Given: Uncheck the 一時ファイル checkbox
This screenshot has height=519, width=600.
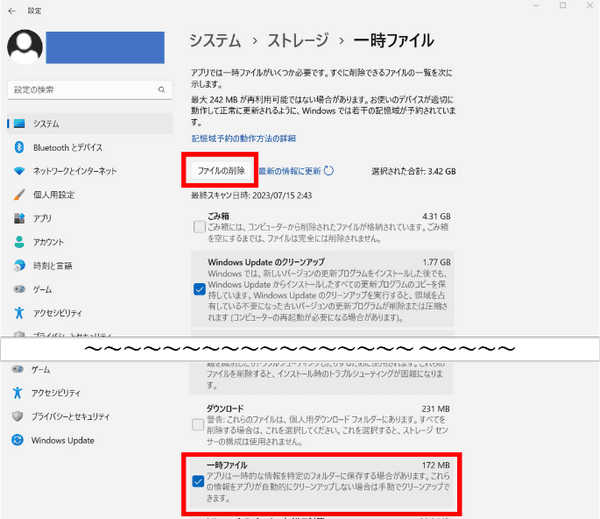Looking at the screenshot, I should pos(198,481).
